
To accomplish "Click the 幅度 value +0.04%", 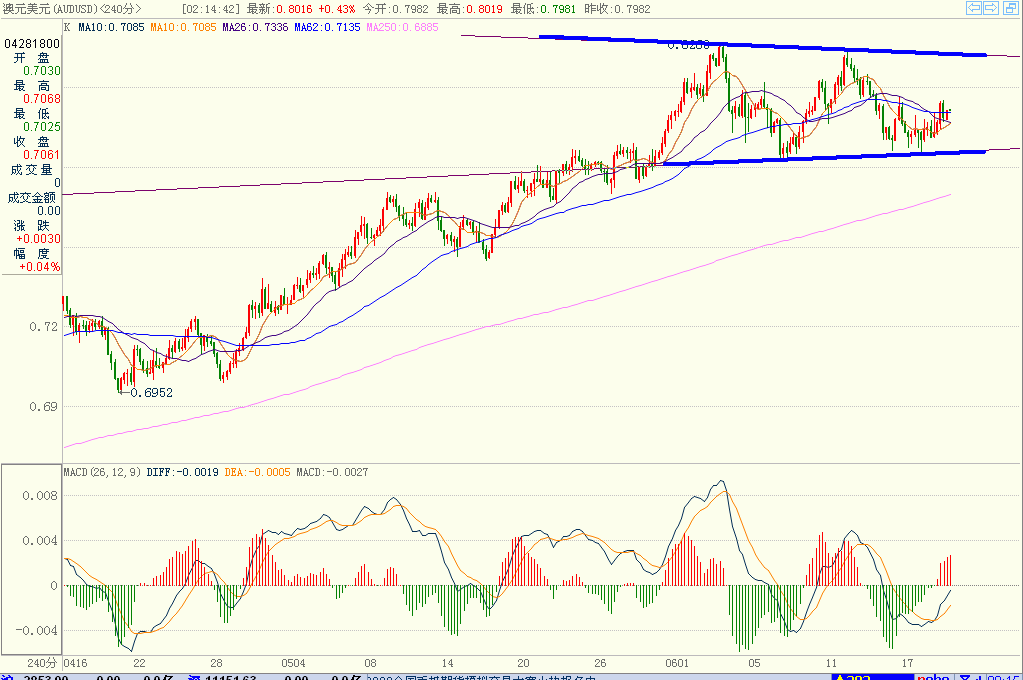I will 40,267.
